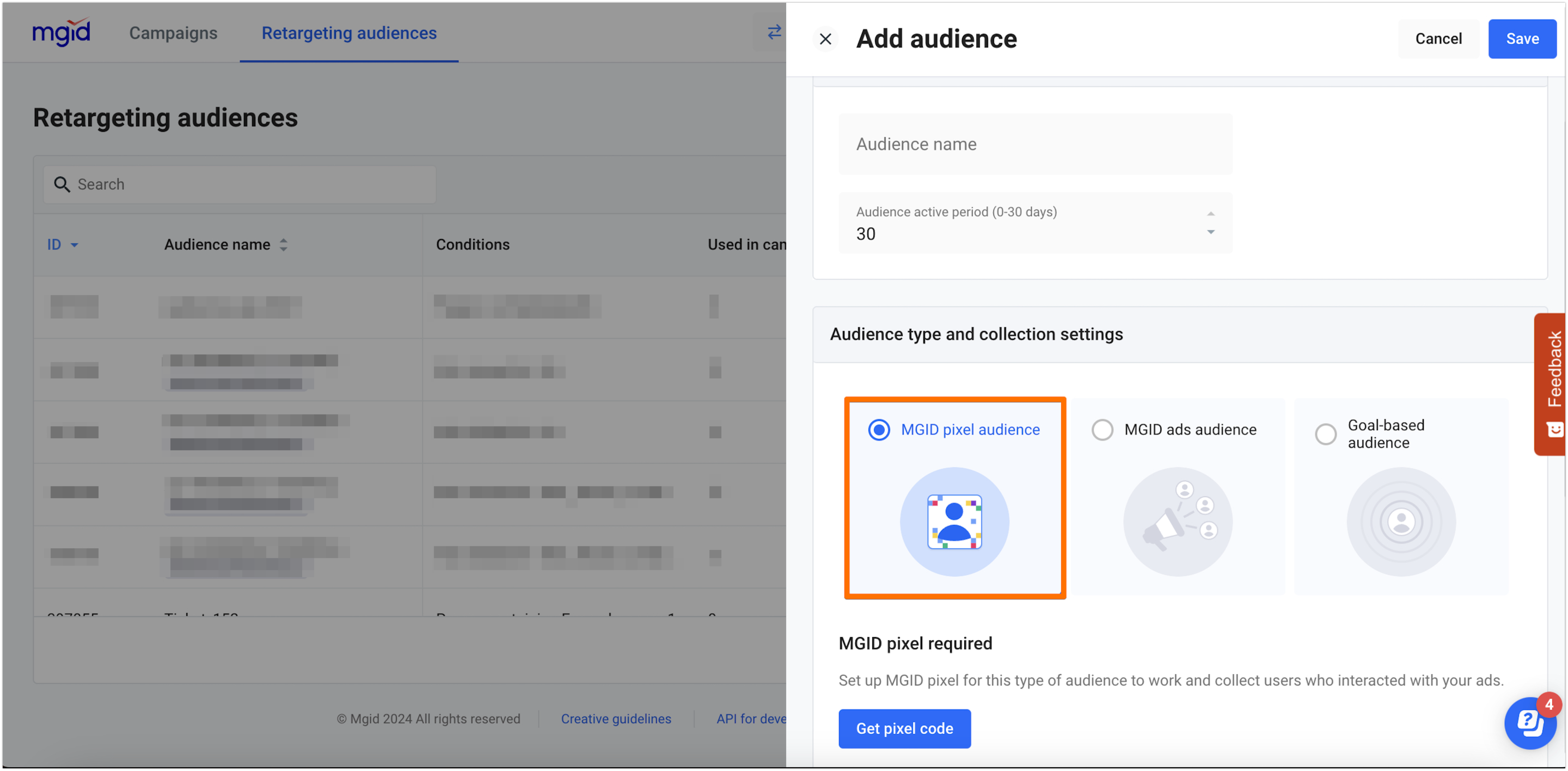Click the goal-based target illustration

pos(1401,522)
